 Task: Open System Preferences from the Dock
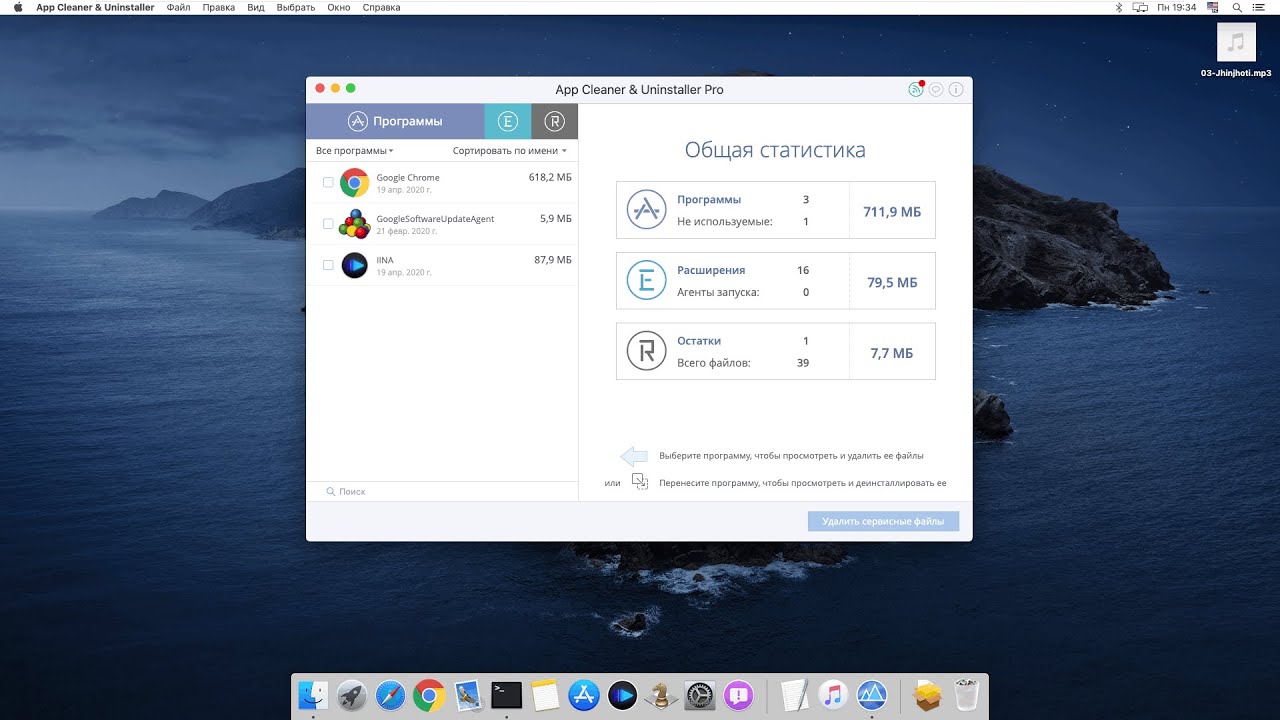700,694
